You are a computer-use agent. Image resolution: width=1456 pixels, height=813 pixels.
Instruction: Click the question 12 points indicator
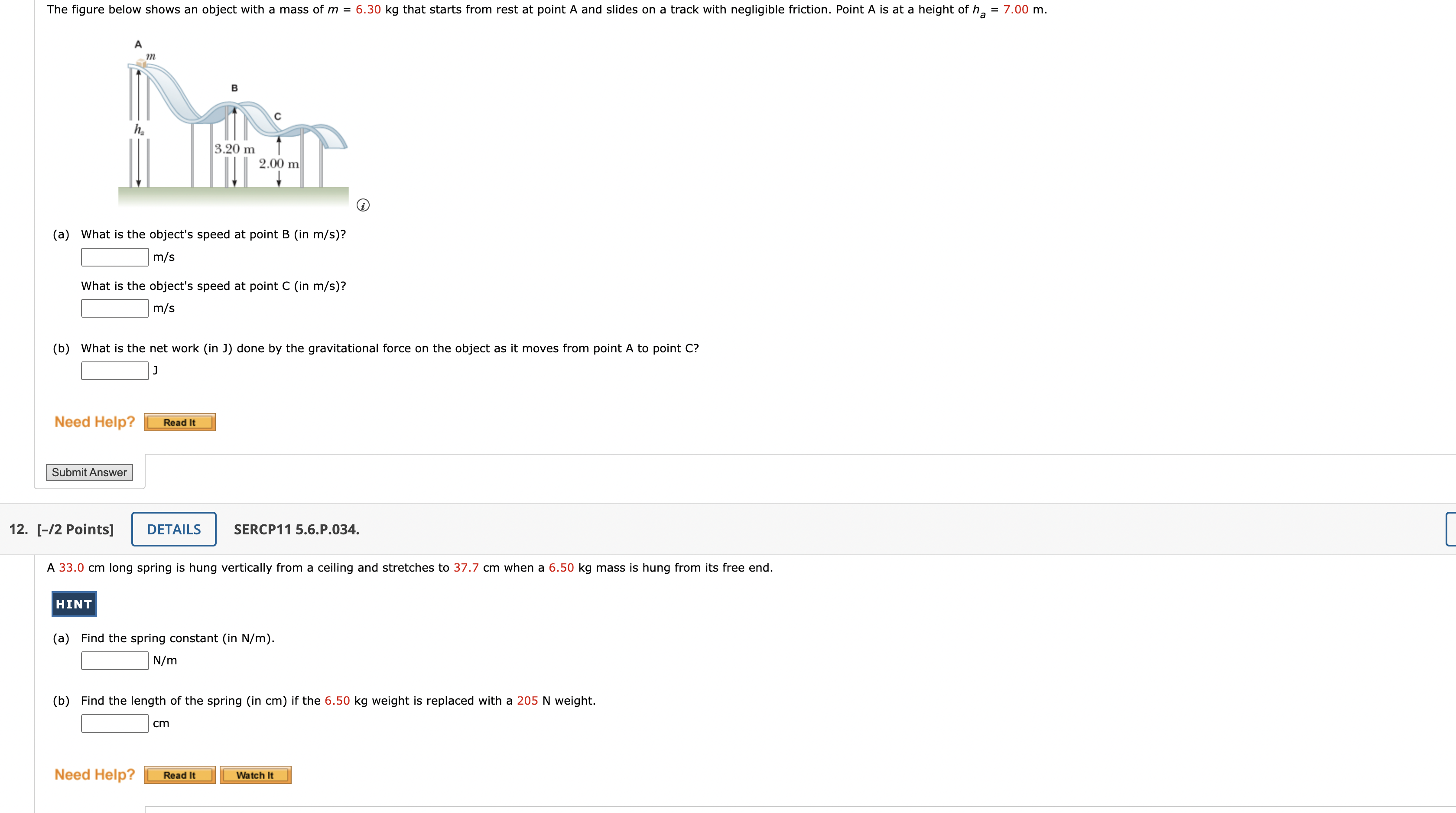(74, 530)
